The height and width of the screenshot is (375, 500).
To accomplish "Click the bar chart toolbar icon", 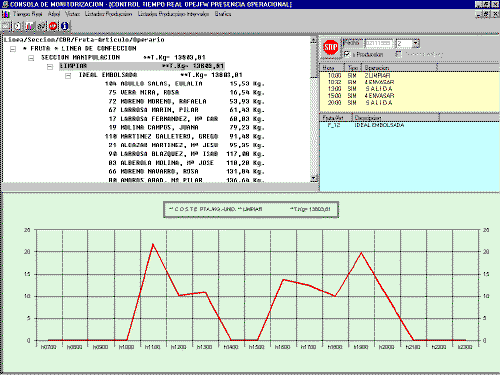I will click(30, 26).
